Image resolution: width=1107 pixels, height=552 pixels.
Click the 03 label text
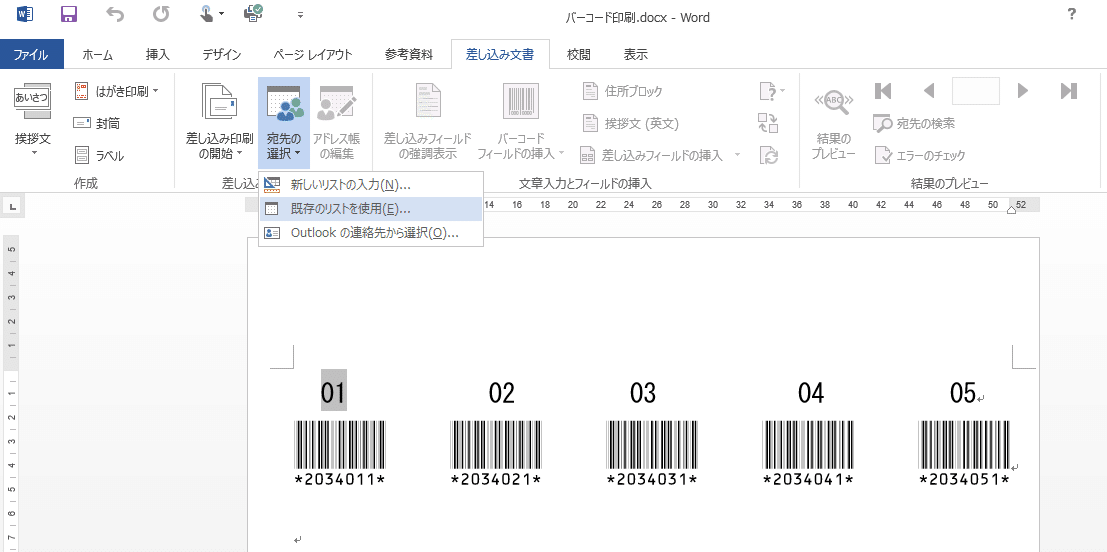point(643,392)
